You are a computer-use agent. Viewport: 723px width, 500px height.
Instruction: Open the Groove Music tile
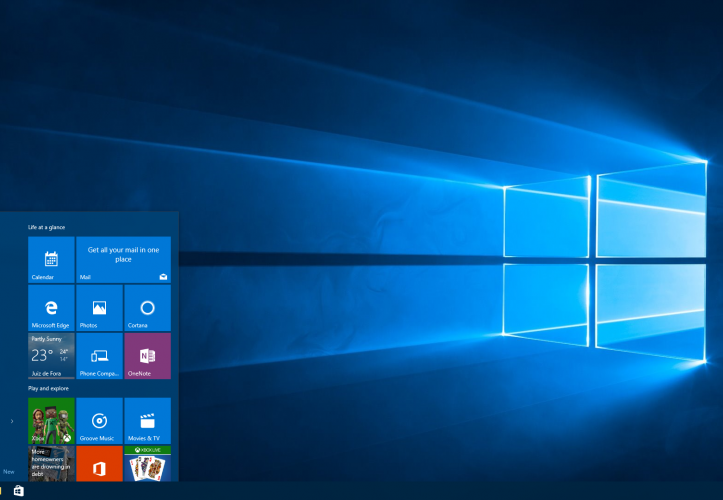99,421
